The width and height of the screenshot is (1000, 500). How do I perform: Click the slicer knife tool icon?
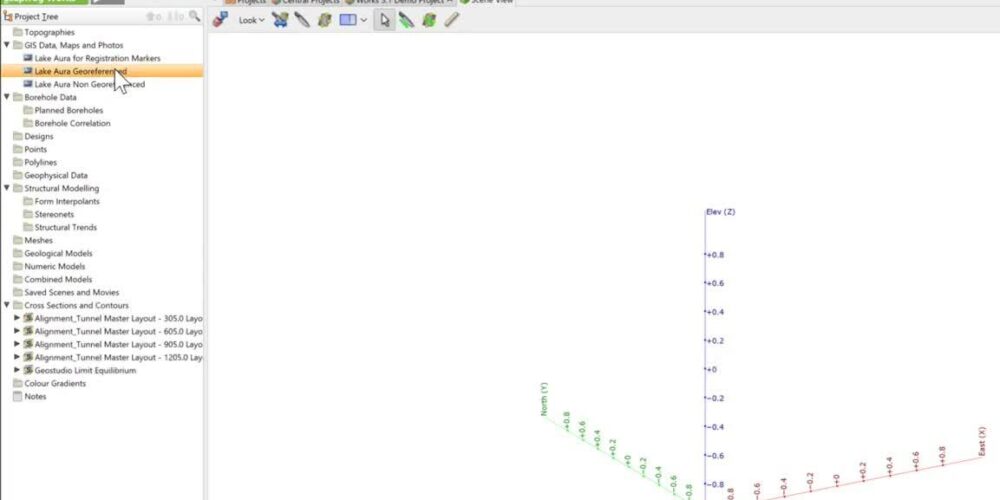[302, 20]
